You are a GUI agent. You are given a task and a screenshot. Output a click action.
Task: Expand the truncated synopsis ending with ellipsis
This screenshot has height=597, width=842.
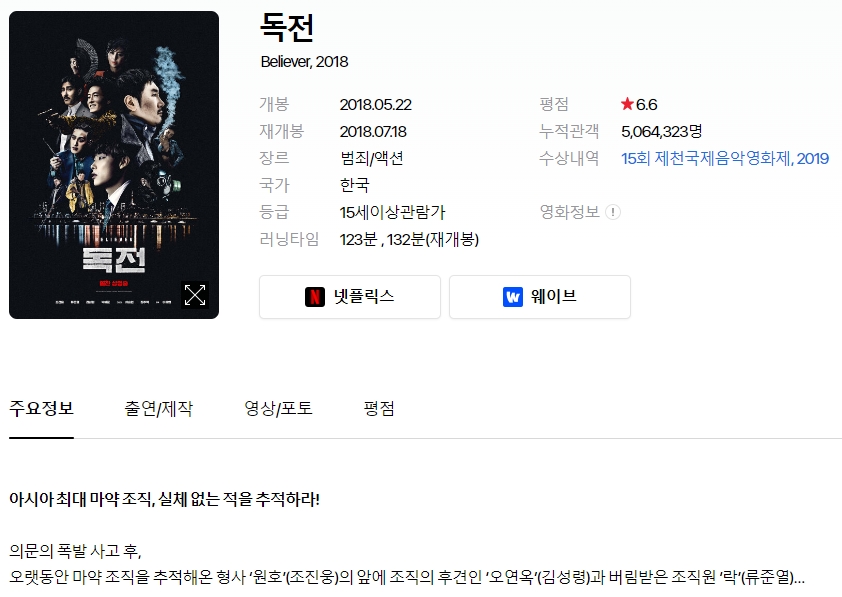[799, 577]
